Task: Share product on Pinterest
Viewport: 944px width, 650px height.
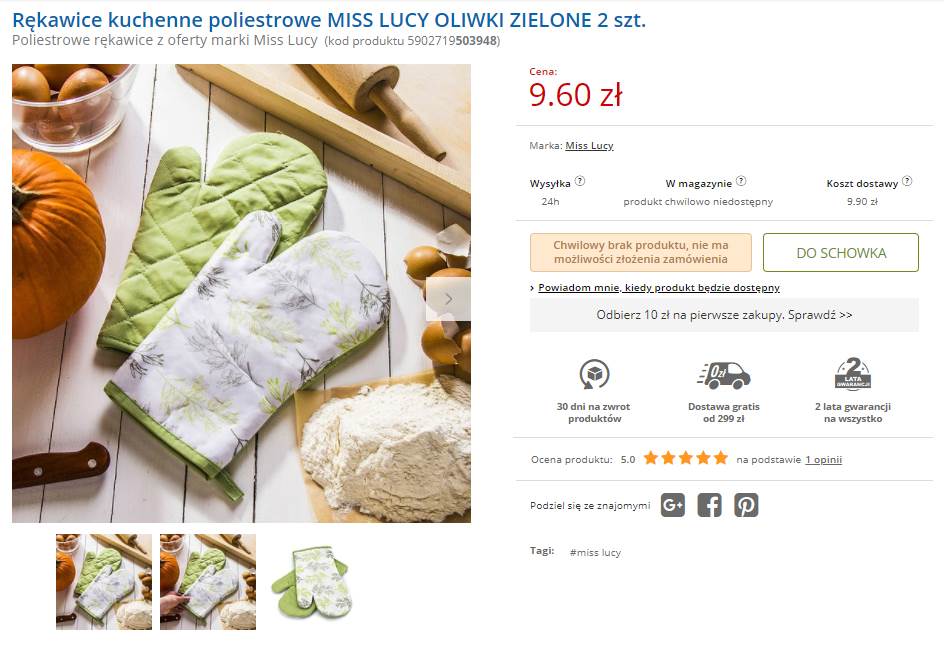Action: (x=746, y=505)
